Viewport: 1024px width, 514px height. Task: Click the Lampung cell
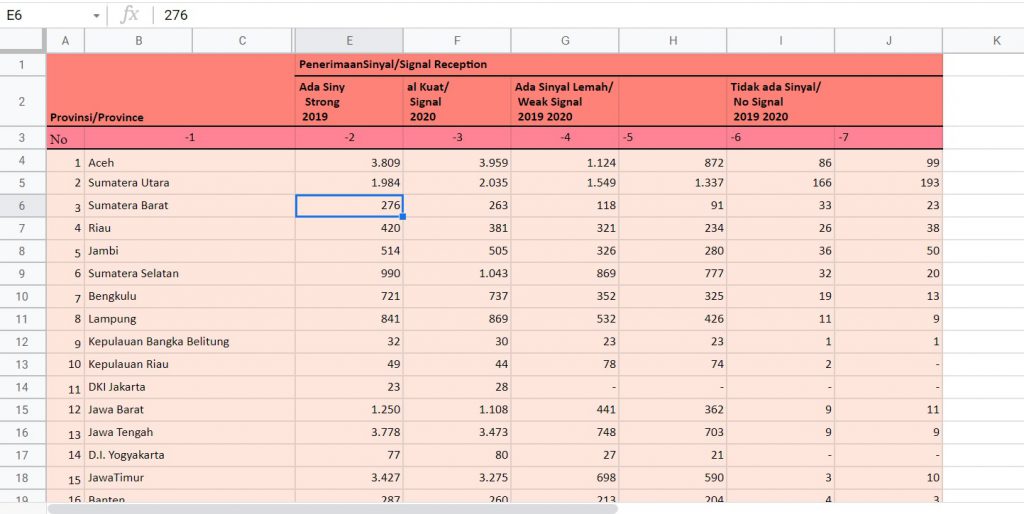[x=189, y=319]
